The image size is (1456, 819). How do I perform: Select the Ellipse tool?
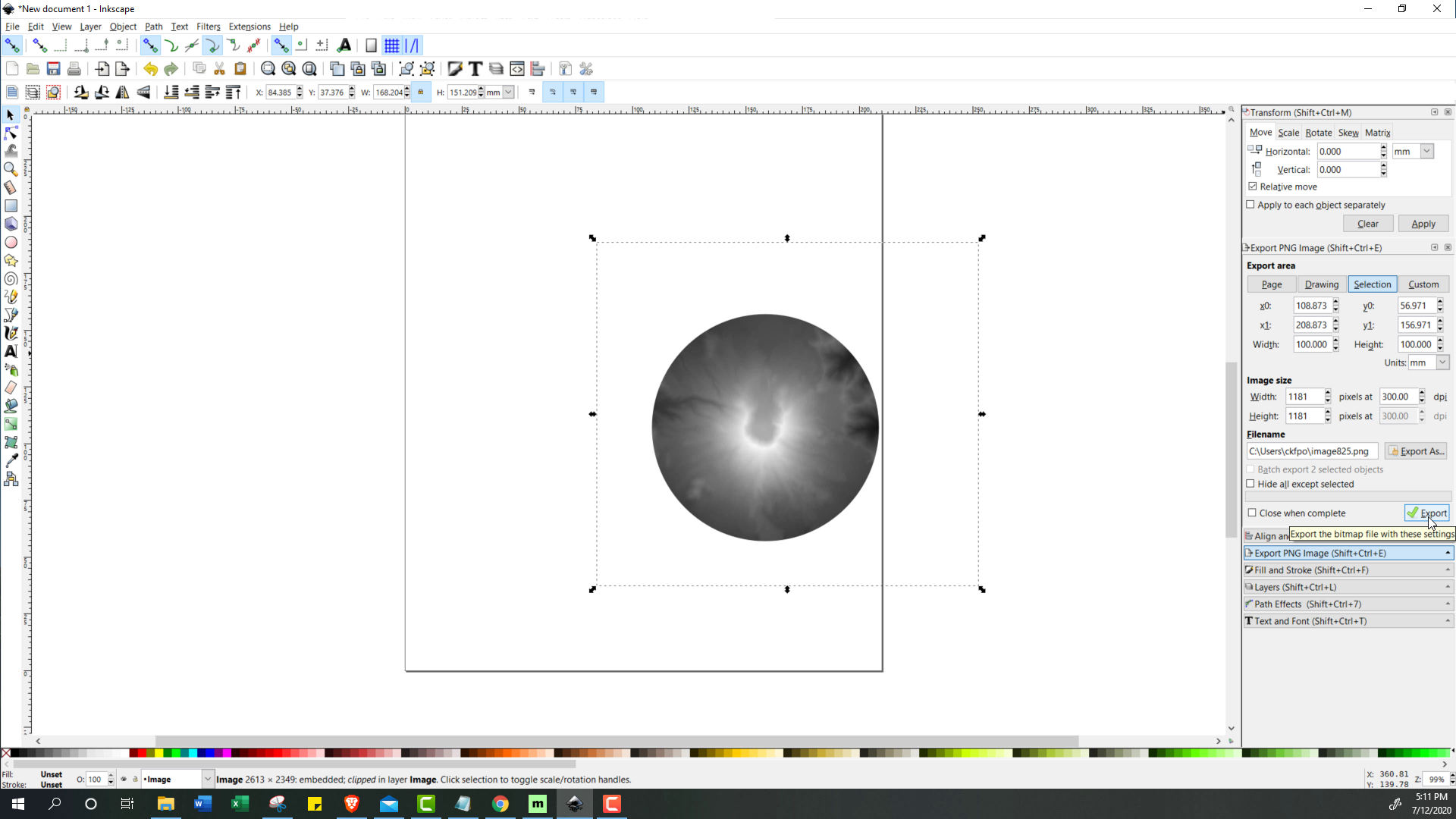11,242
